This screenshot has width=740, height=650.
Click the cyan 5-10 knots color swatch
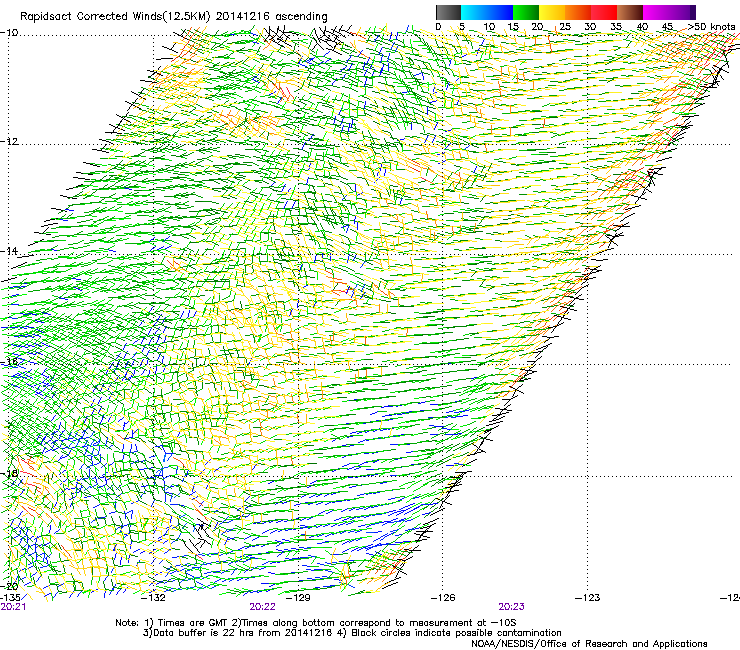[474, 12]
